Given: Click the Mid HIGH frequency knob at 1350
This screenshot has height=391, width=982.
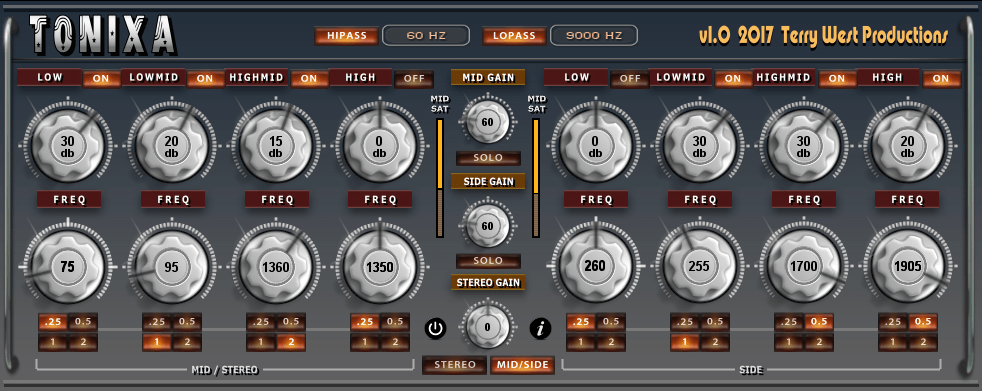Looking at the screenshot, I should [380, 266].
